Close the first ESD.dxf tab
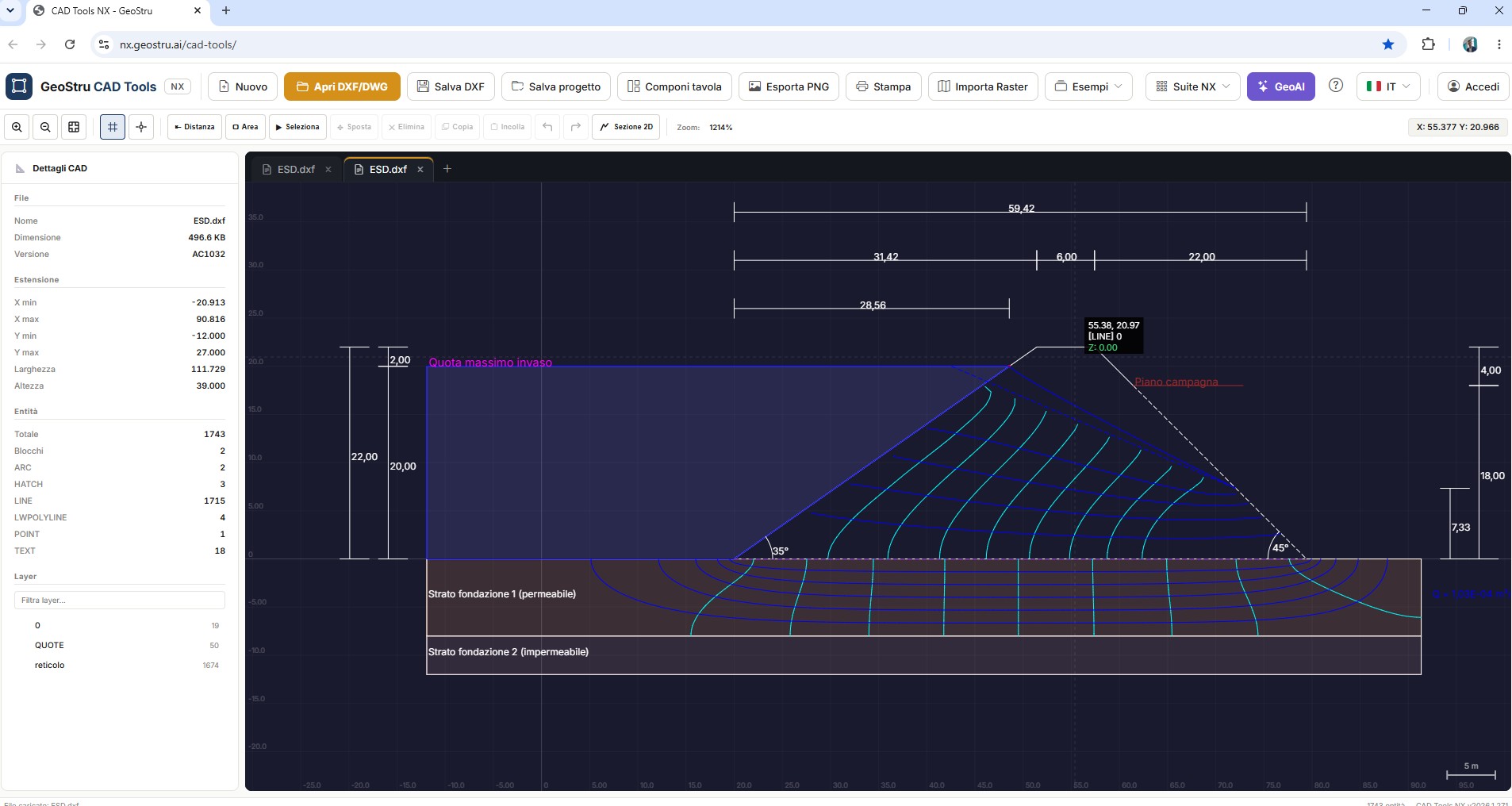This screenshot has height=806, width=1512. click(x=328, y=169)
